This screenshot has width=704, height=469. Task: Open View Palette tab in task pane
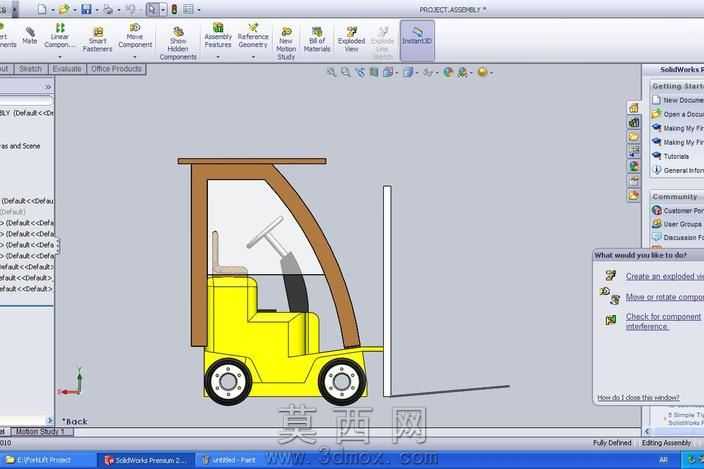(x=634, y=151)
